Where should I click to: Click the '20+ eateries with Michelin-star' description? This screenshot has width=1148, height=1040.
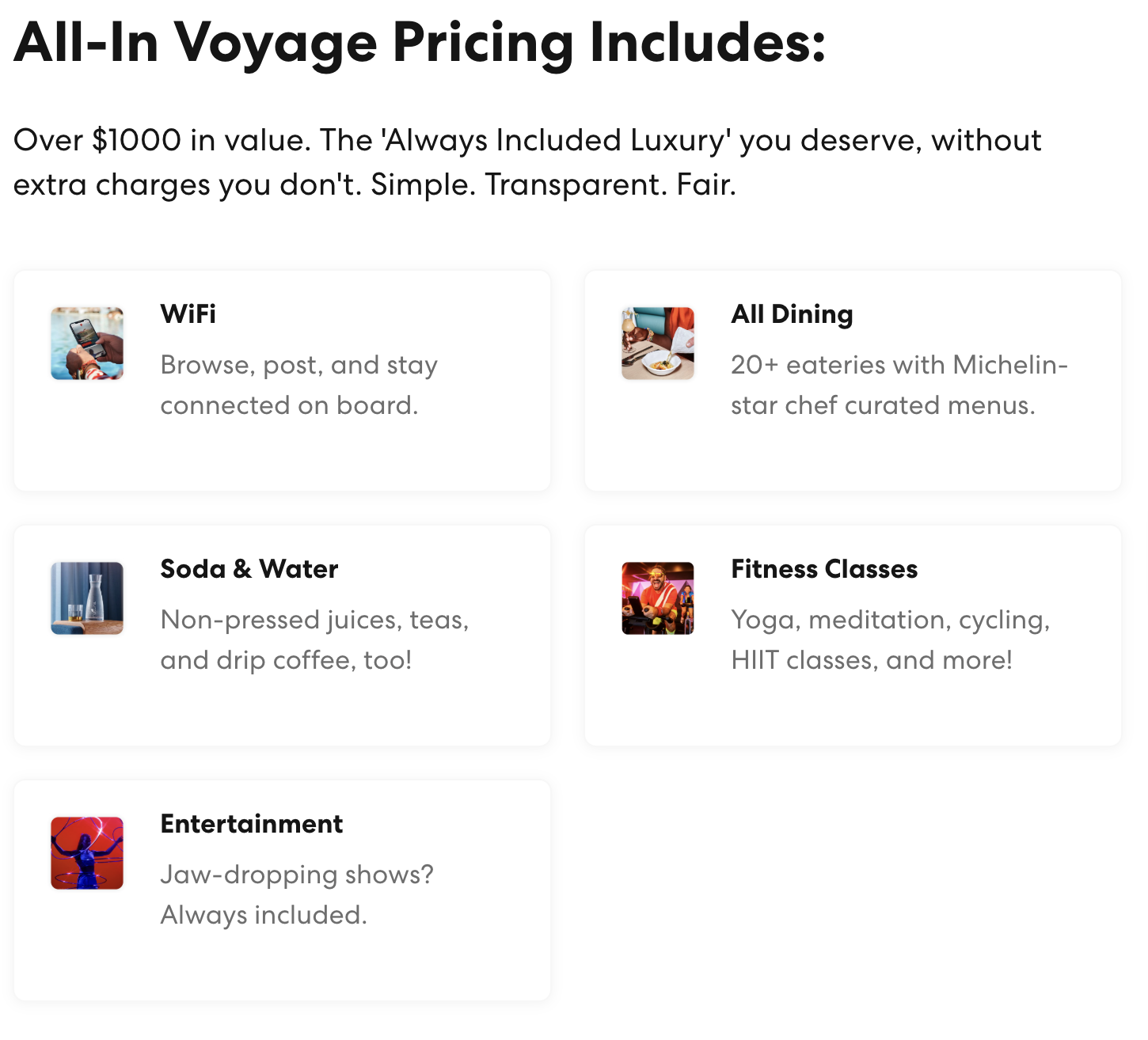(x=899, y=385)
